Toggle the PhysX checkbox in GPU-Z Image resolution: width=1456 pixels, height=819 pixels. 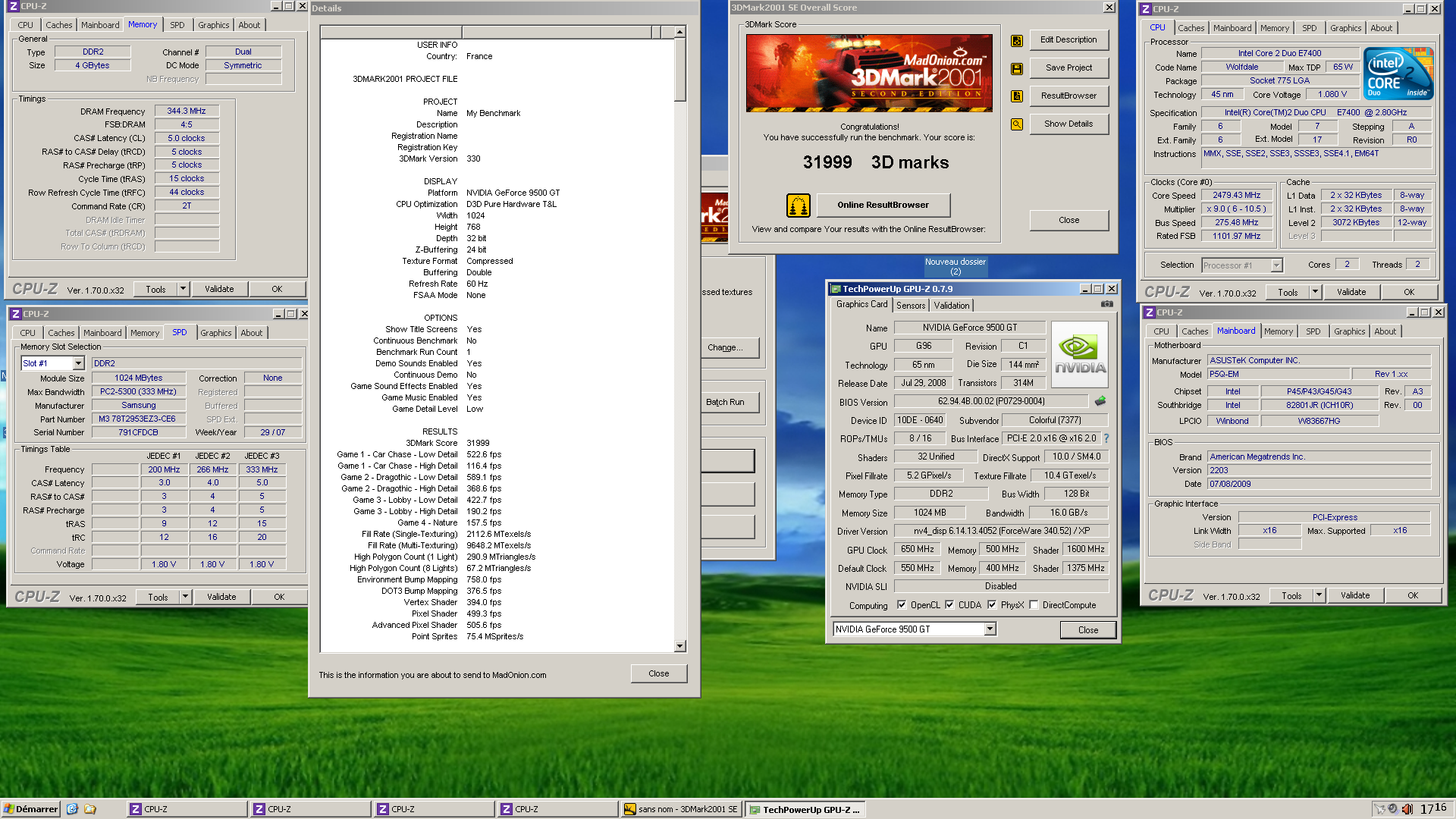coord(992,605)
